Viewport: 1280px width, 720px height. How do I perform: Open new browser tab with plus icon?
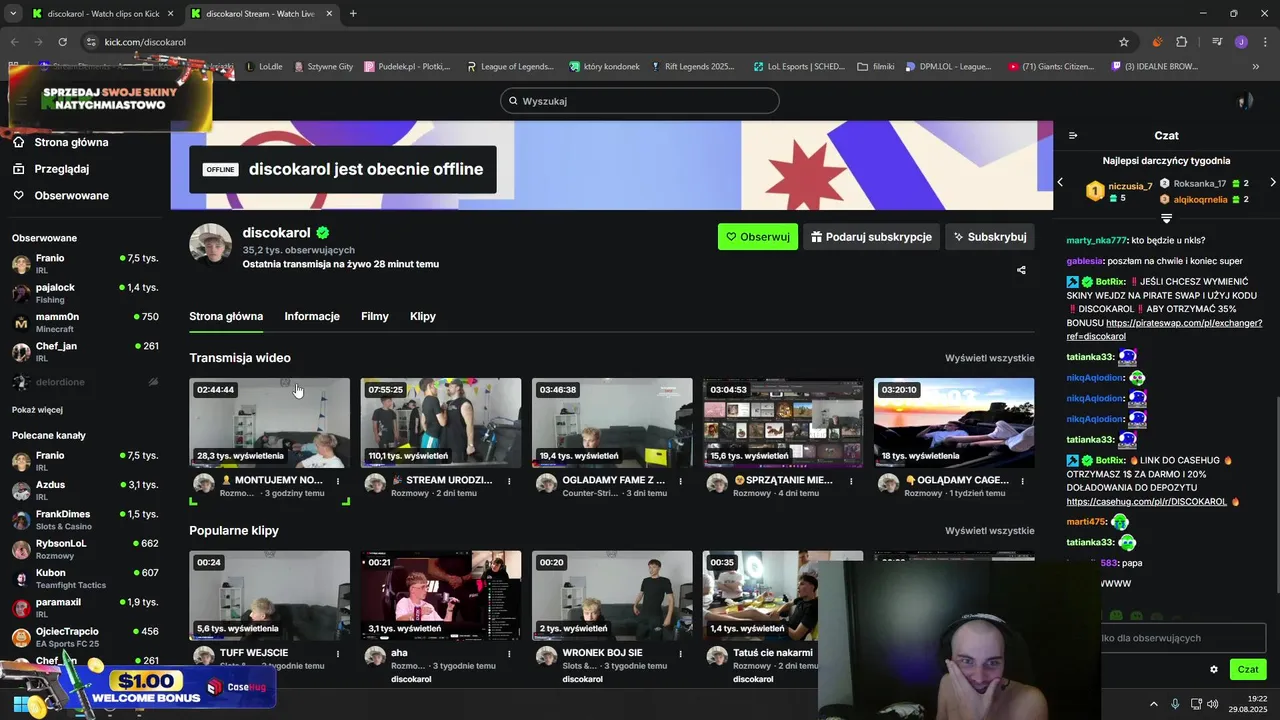coord(353,14)
